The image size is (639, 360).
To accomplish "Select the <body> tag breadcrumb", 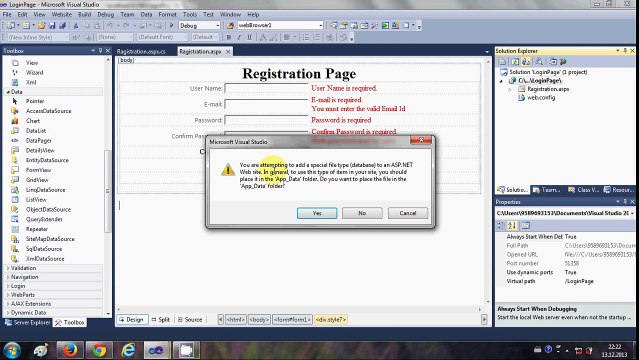I will 259,320.
